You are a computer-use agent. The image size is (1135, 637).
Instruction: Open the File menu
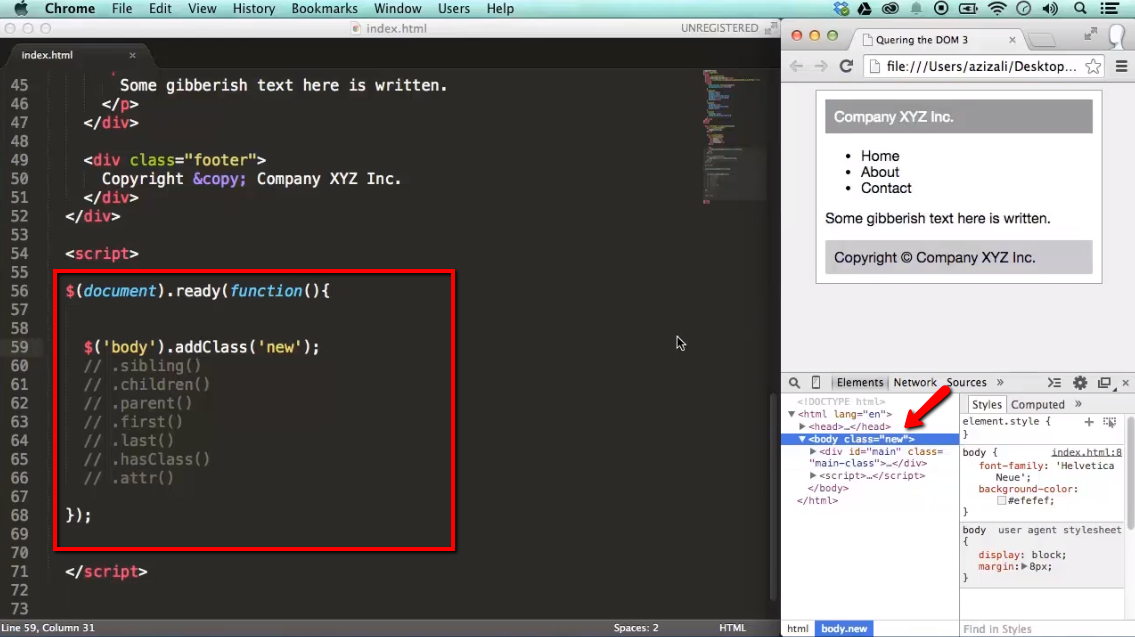[x=122, y=9]
